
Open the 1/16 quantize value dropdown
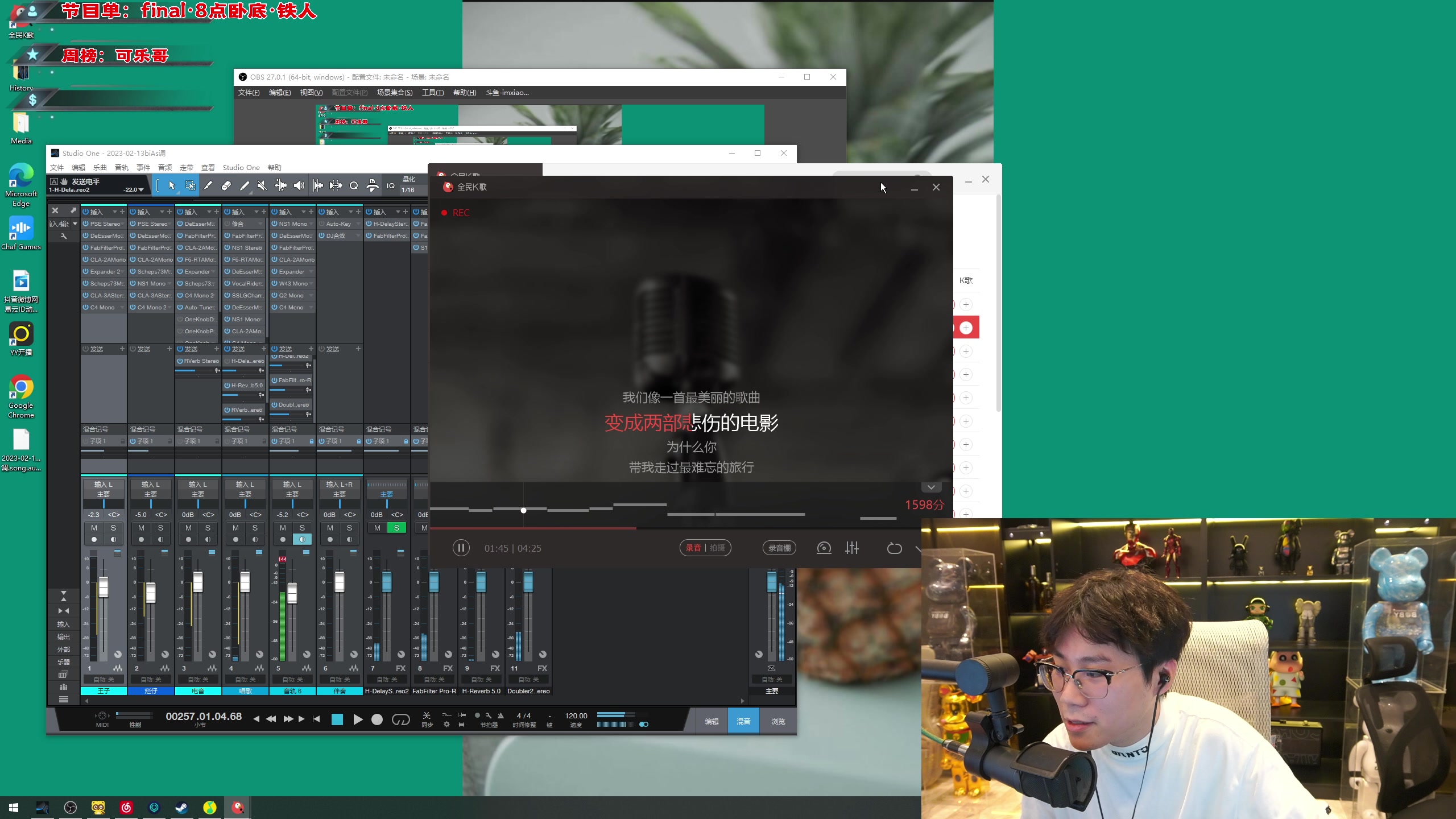[x=408, y=190]
